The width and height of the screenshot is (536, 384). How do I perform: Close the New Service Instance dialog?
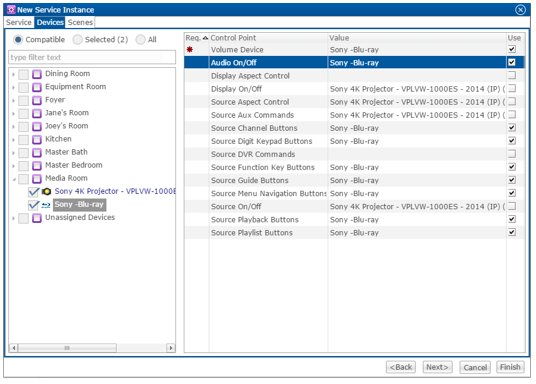click(520, 10)
